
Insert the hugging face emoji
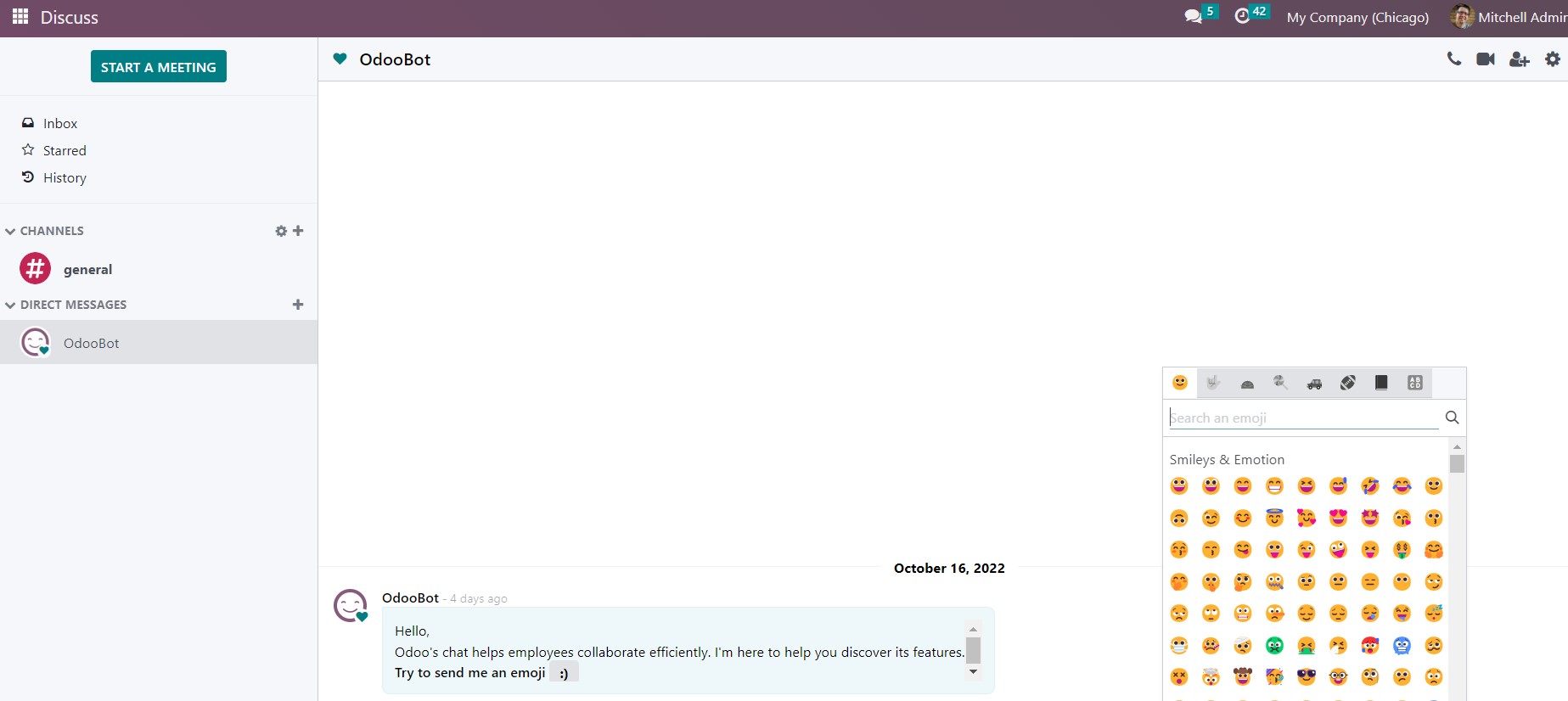coord(1434,550)
